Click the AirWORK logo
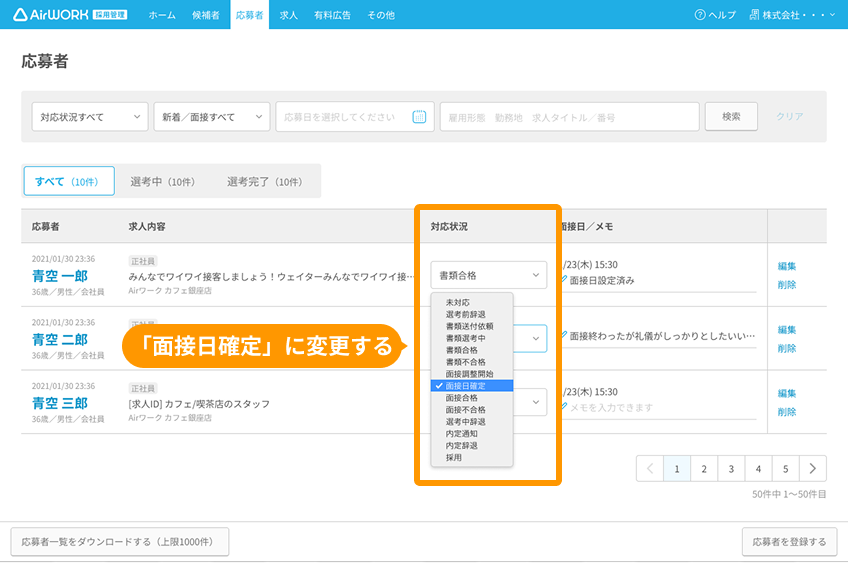848x563 pixels. coord(70,15)
